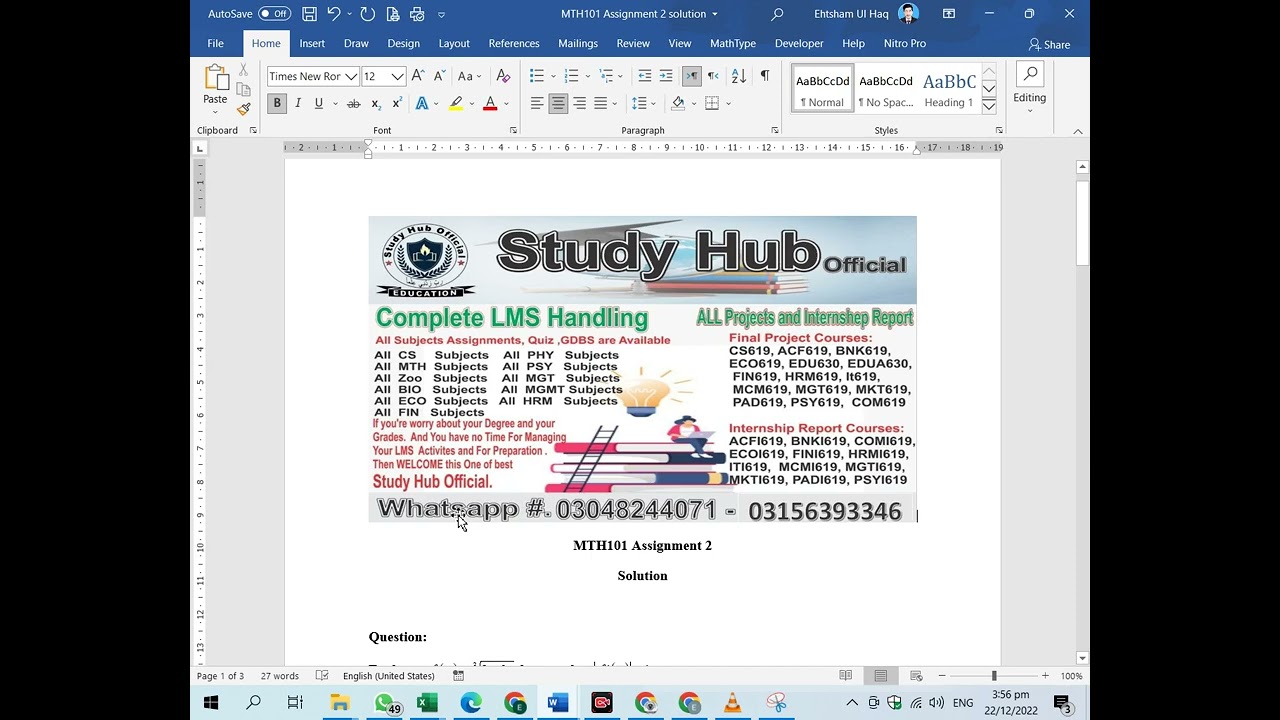1280x720 pixels.
Task: Click the bullets list icon
Action: pos(537,76)
